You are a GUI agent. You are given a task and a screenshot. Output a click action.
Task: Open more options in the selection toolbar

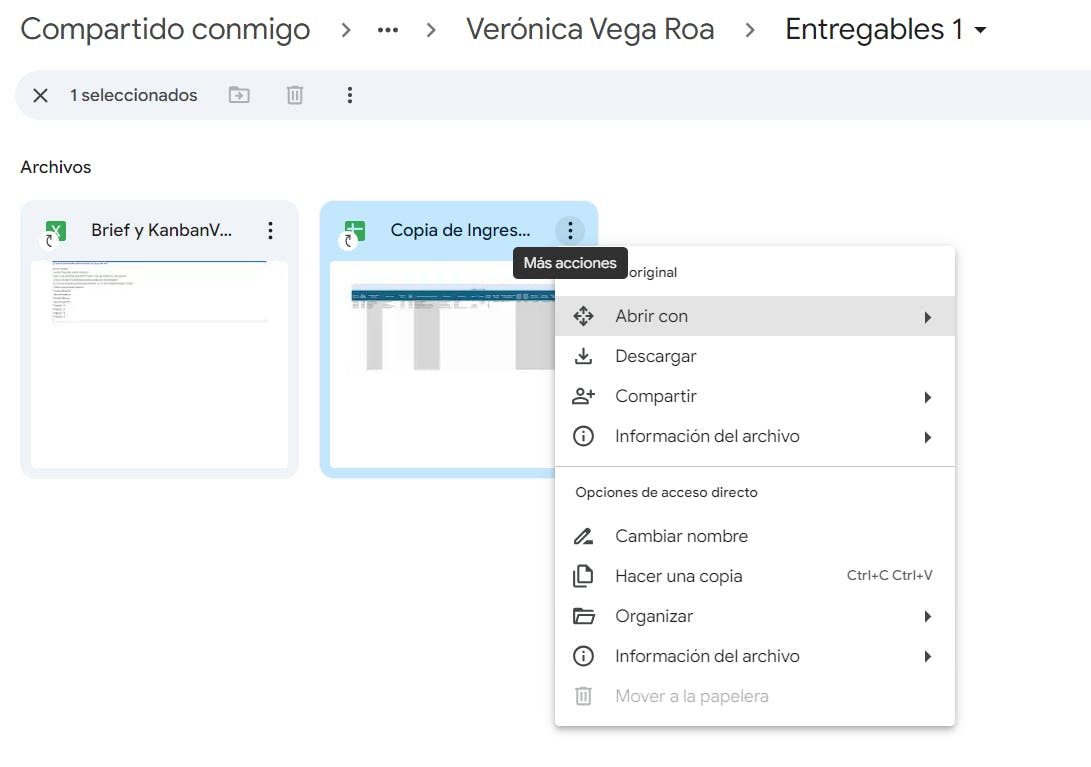(x=350, y=96)
